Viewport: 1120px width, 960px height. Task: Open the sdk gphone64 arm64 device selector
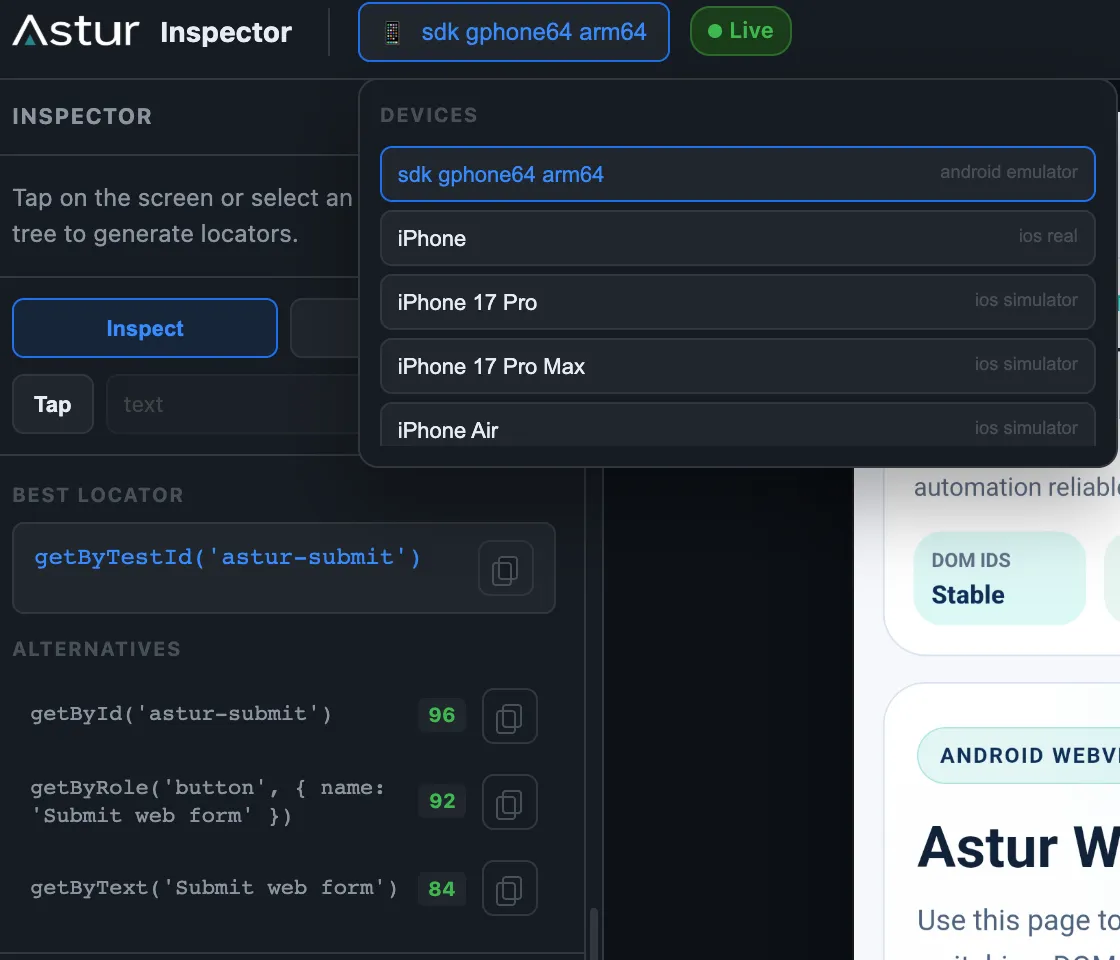[514, 32]
